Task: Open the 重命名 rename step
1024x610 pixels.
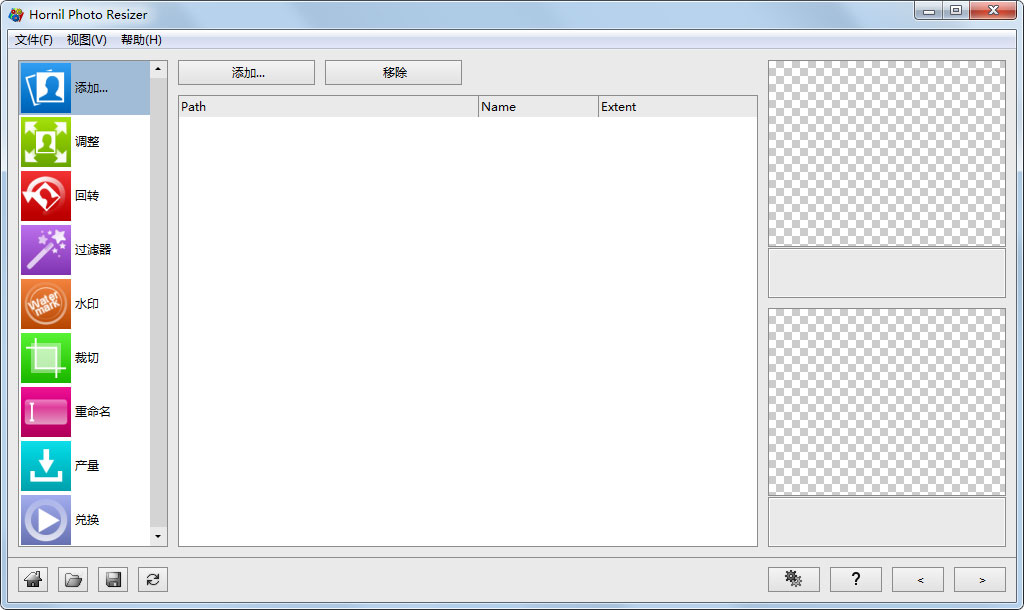Action: pos(85,412)
